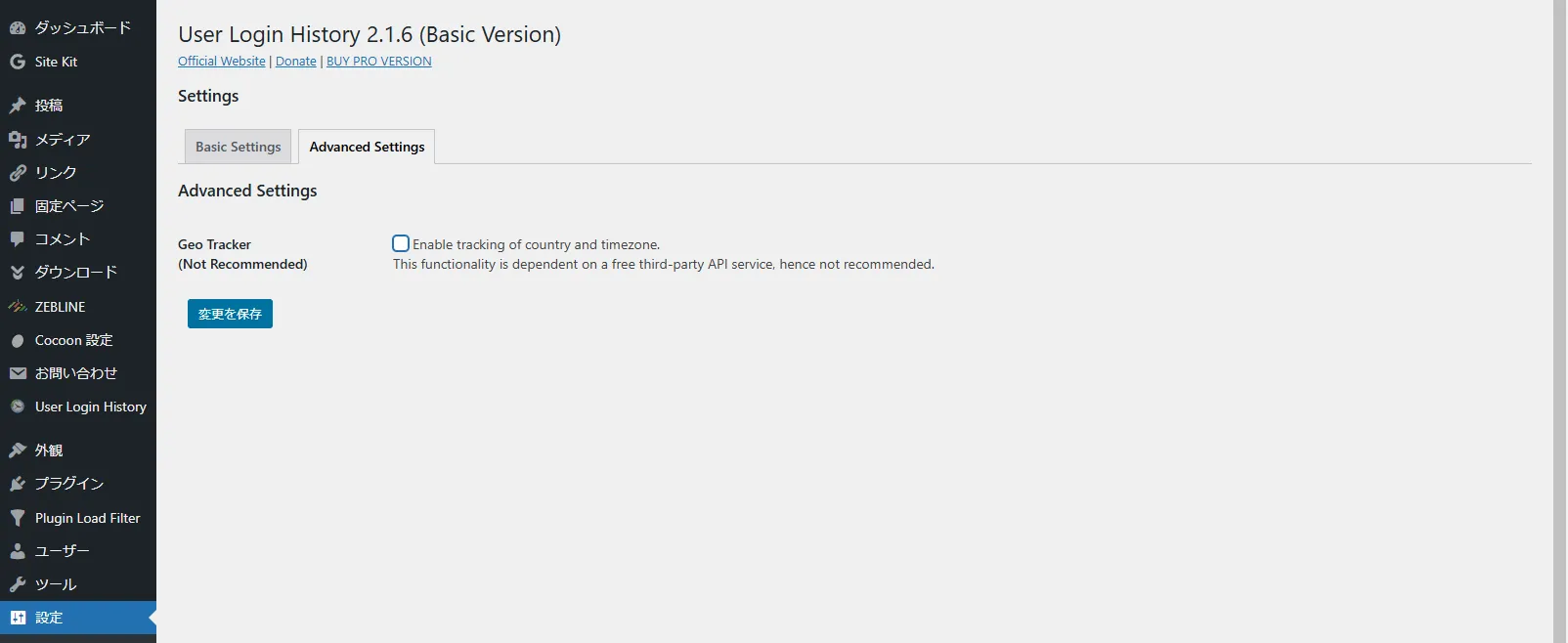
Task: Open posts via the pushpin icon
Action: pyautogui.click(x=18, y=106)
